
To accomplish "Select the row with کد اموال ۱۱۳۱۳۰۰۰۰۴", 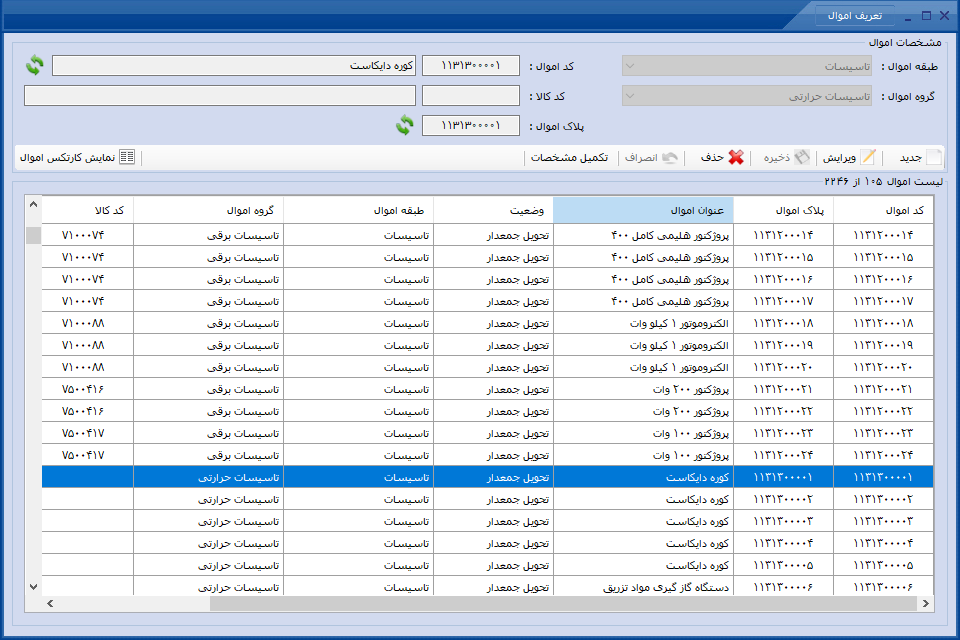I will coord(487,544).
